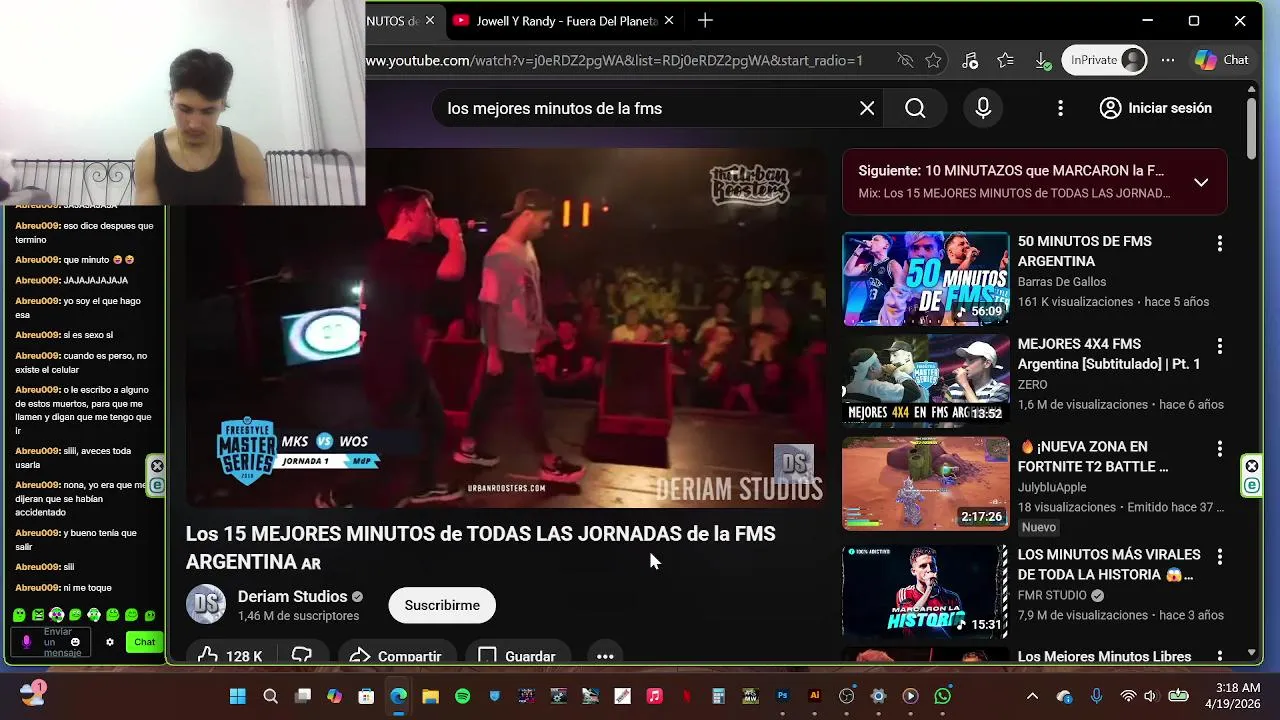The width and height of the screenshot is (1280, 720).
Task: Open options for Los Mejores Minutos Libres video
Action: (x=1219, y=656)
